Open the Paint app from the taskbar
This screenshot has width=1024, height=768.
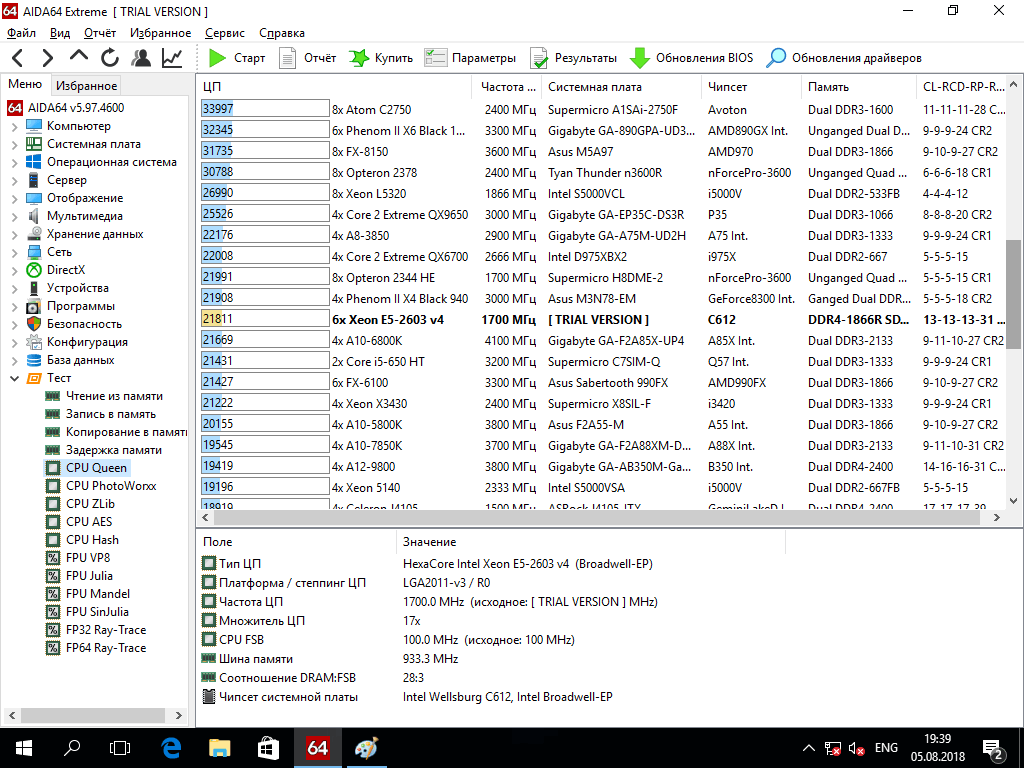pos(365,748)
